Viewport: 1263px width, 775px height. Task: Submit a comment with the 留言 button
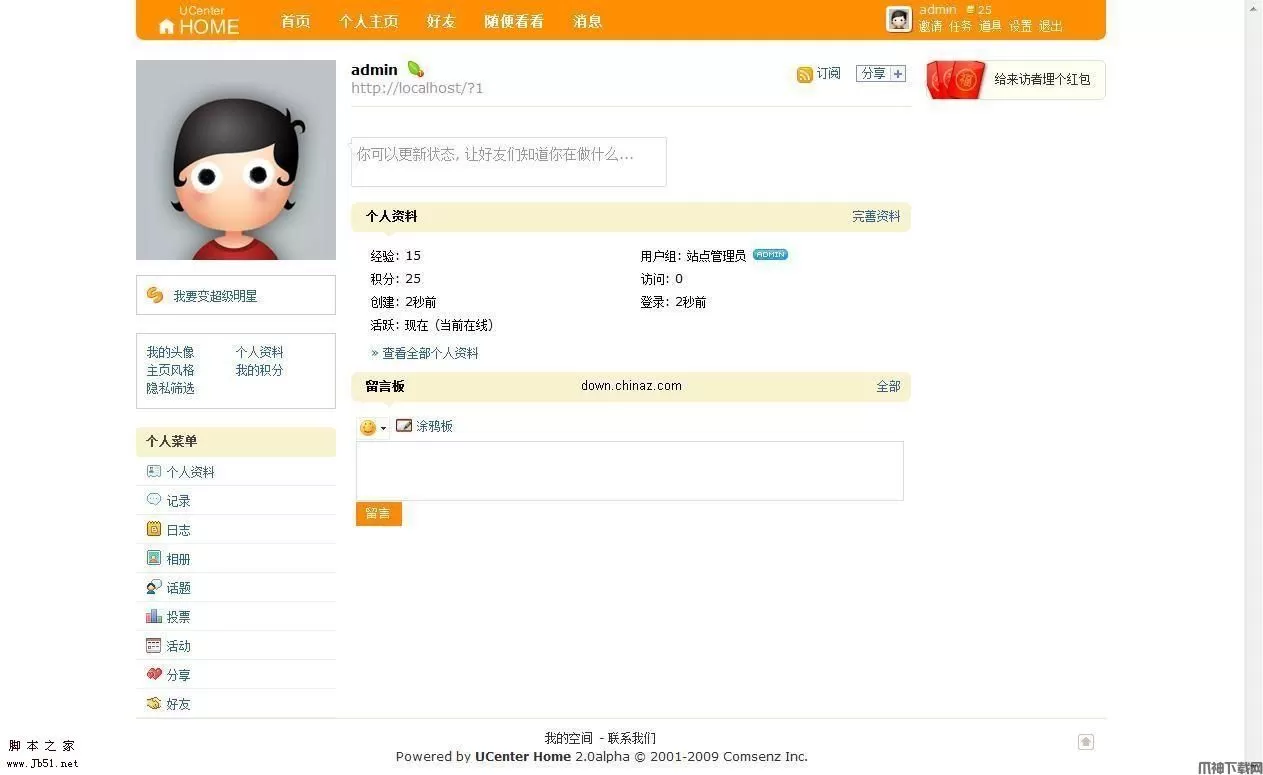378,513
